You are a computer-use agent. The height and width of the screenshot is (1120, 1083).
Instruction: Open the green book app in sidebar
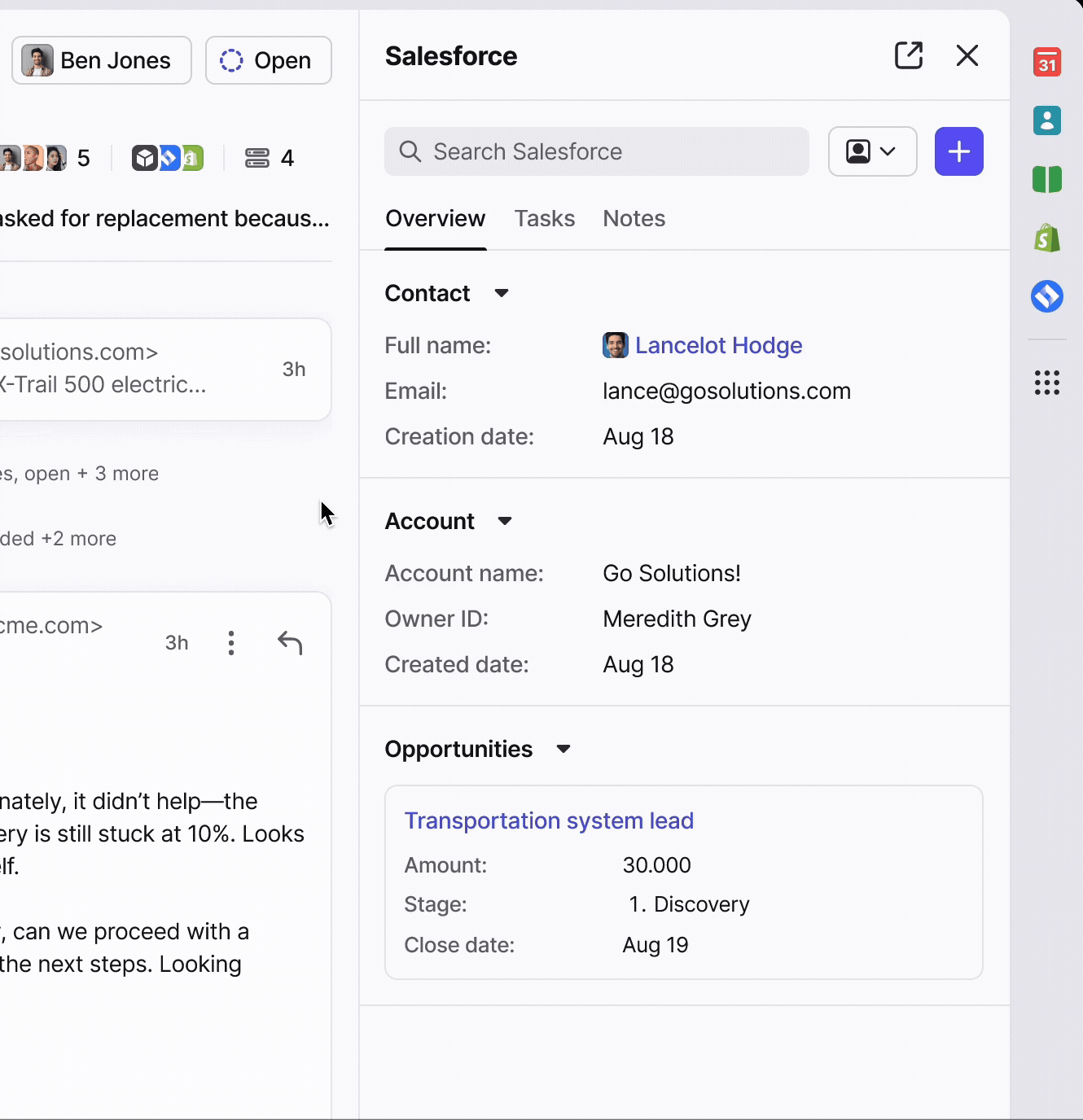pos(1046,179)
